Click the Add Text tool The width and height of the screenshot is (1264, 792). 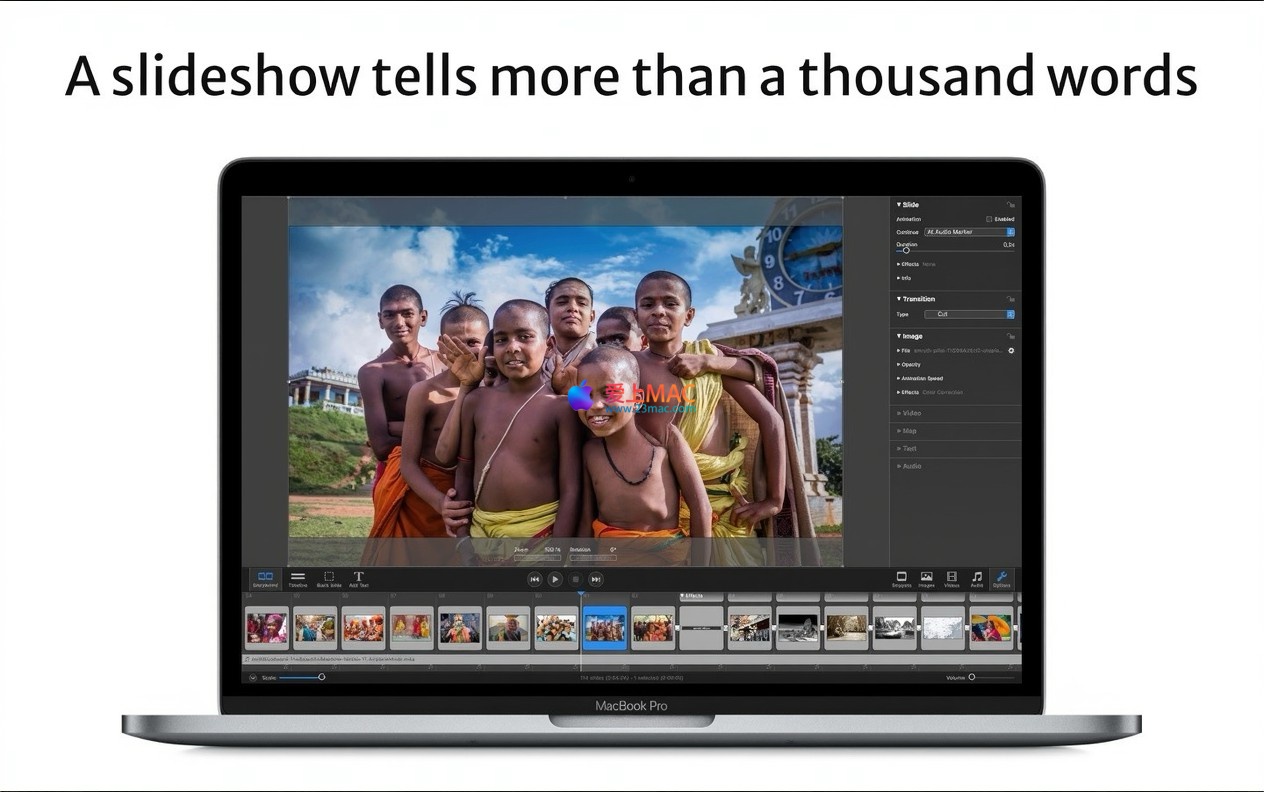(x=359, y=579)
